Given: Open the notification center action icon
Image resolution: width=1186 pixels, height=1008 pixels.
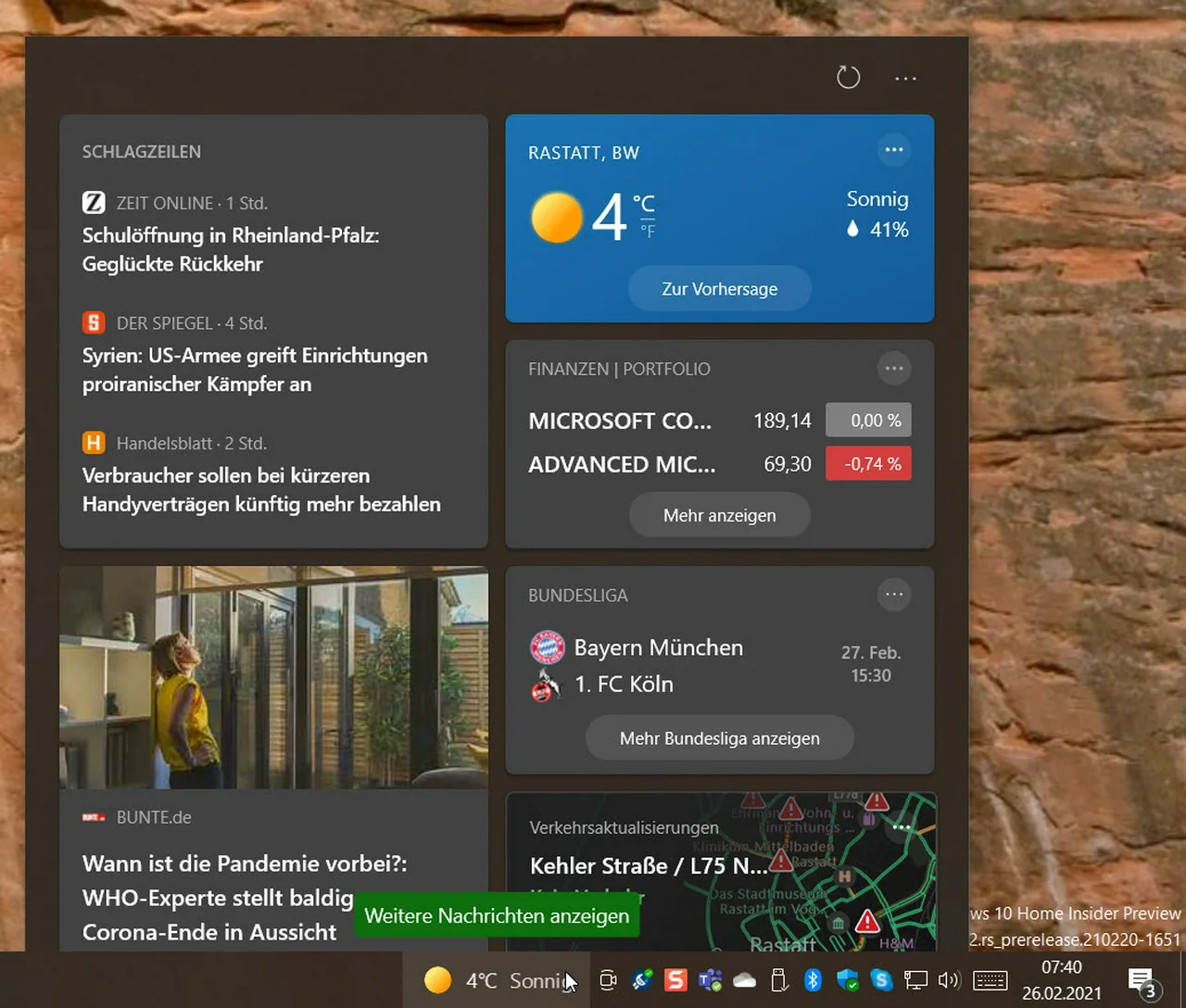Looking at the screenshot, I should [1142, 981].
